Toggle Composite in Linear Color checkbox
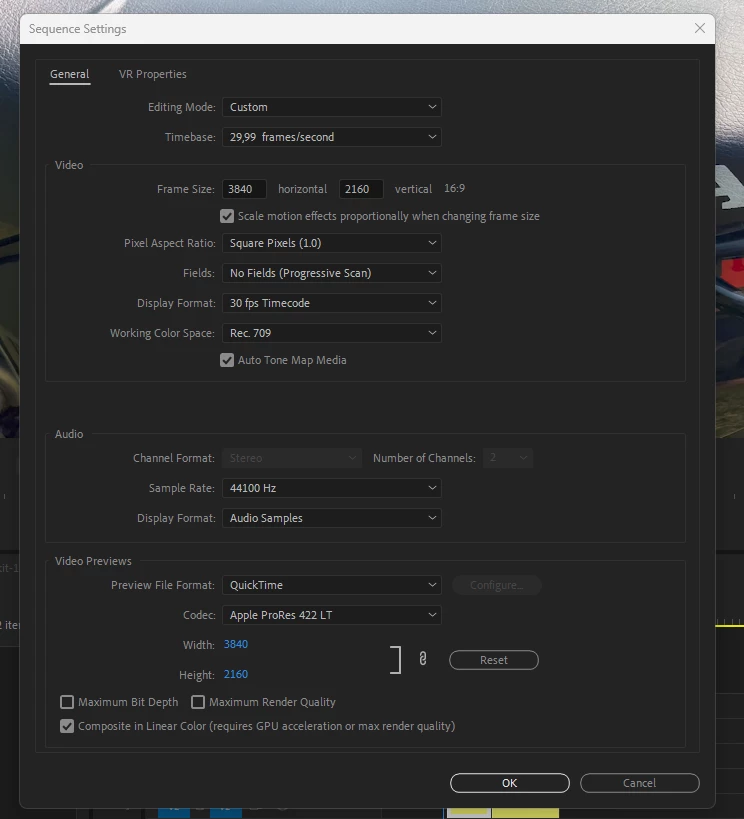 point(67,726)
